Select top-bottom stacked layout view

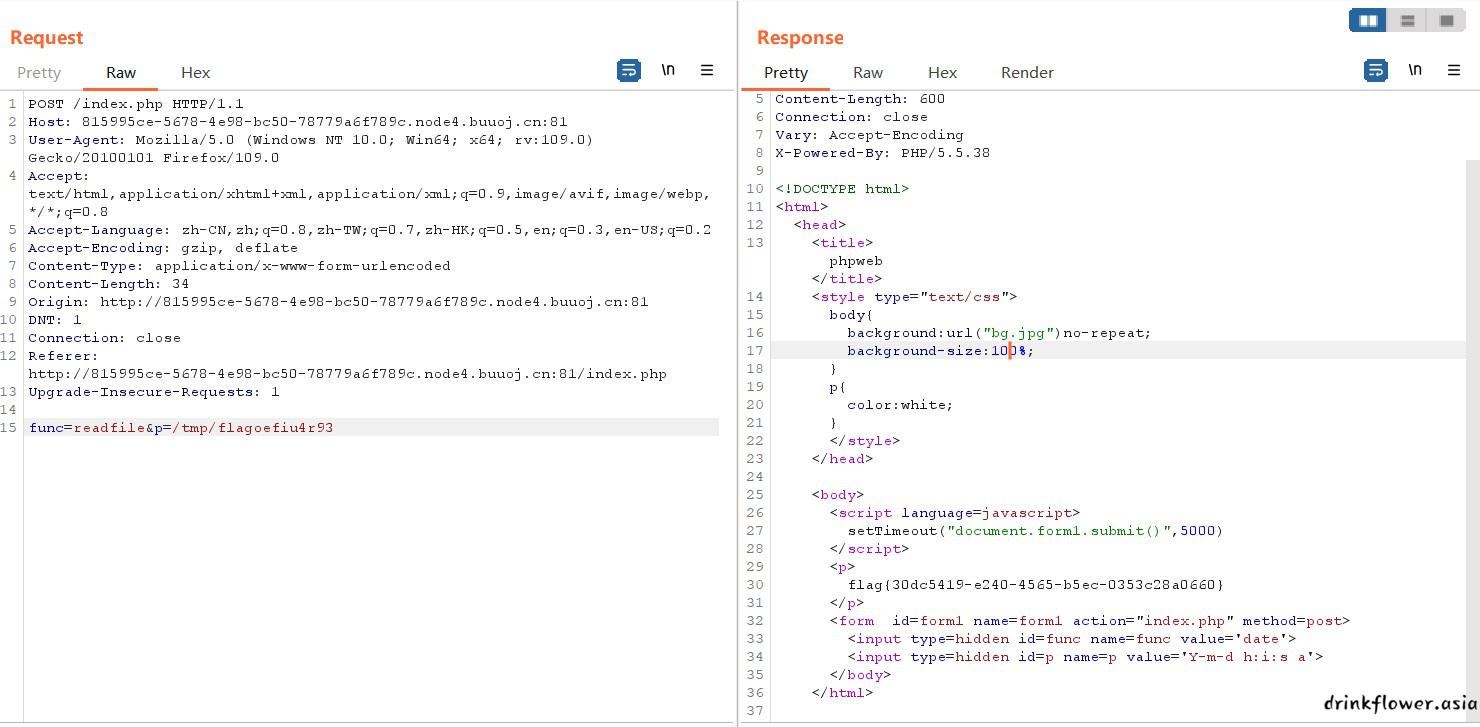pyautogui.click(x=1407, y=20)
